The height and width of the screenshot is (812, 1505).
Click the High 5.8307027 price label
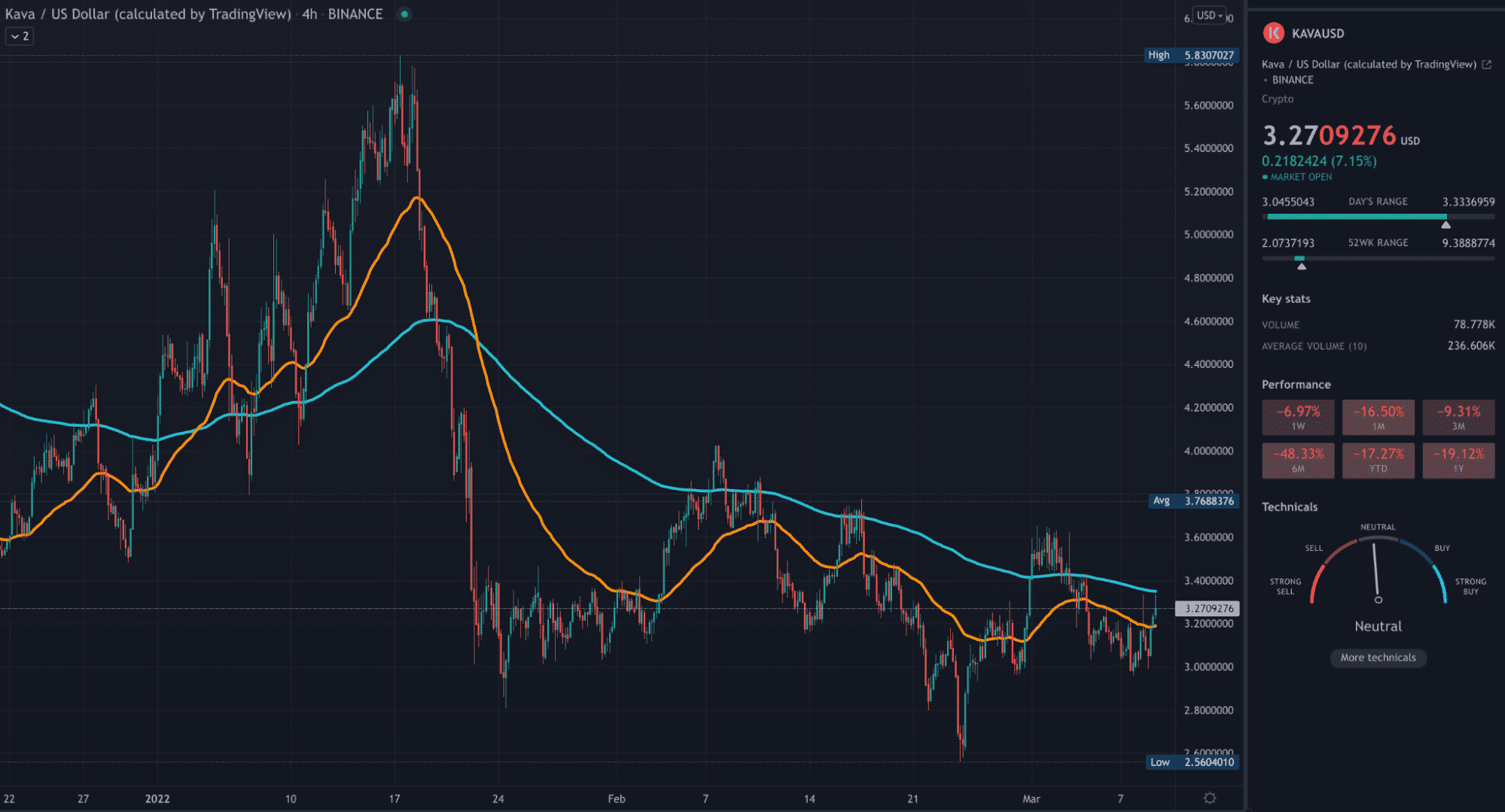1191,55
